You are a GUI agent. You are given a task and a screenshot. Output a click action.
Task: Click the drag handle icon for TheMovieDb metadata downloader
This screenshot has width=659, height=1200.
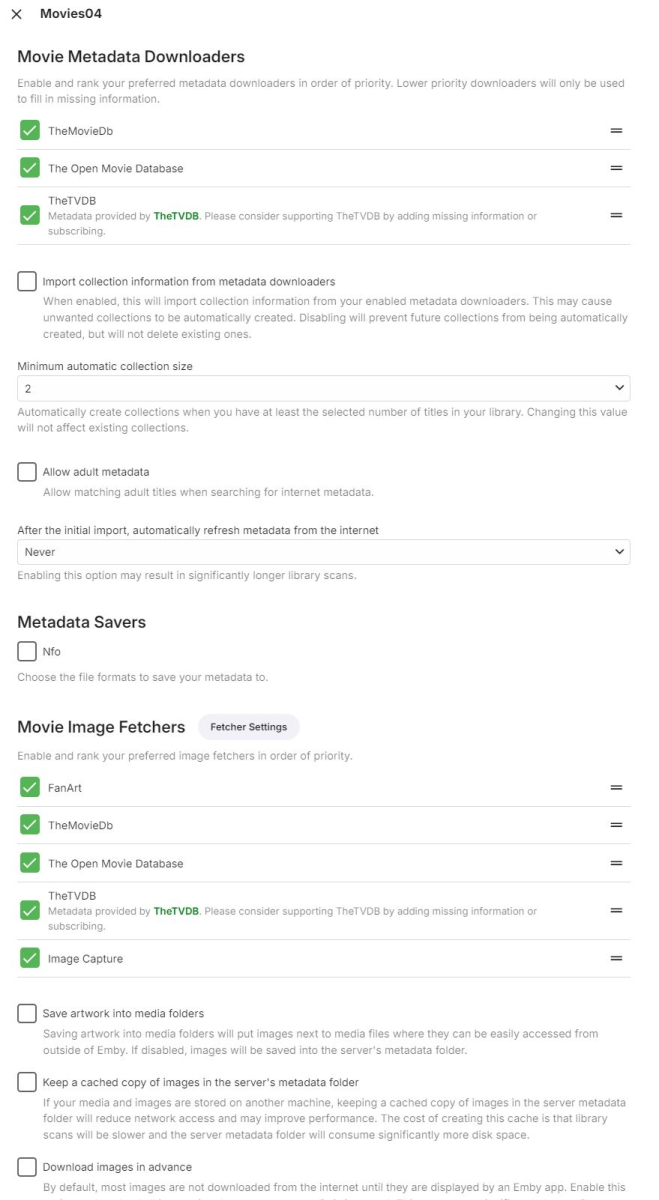click(616, 131)
